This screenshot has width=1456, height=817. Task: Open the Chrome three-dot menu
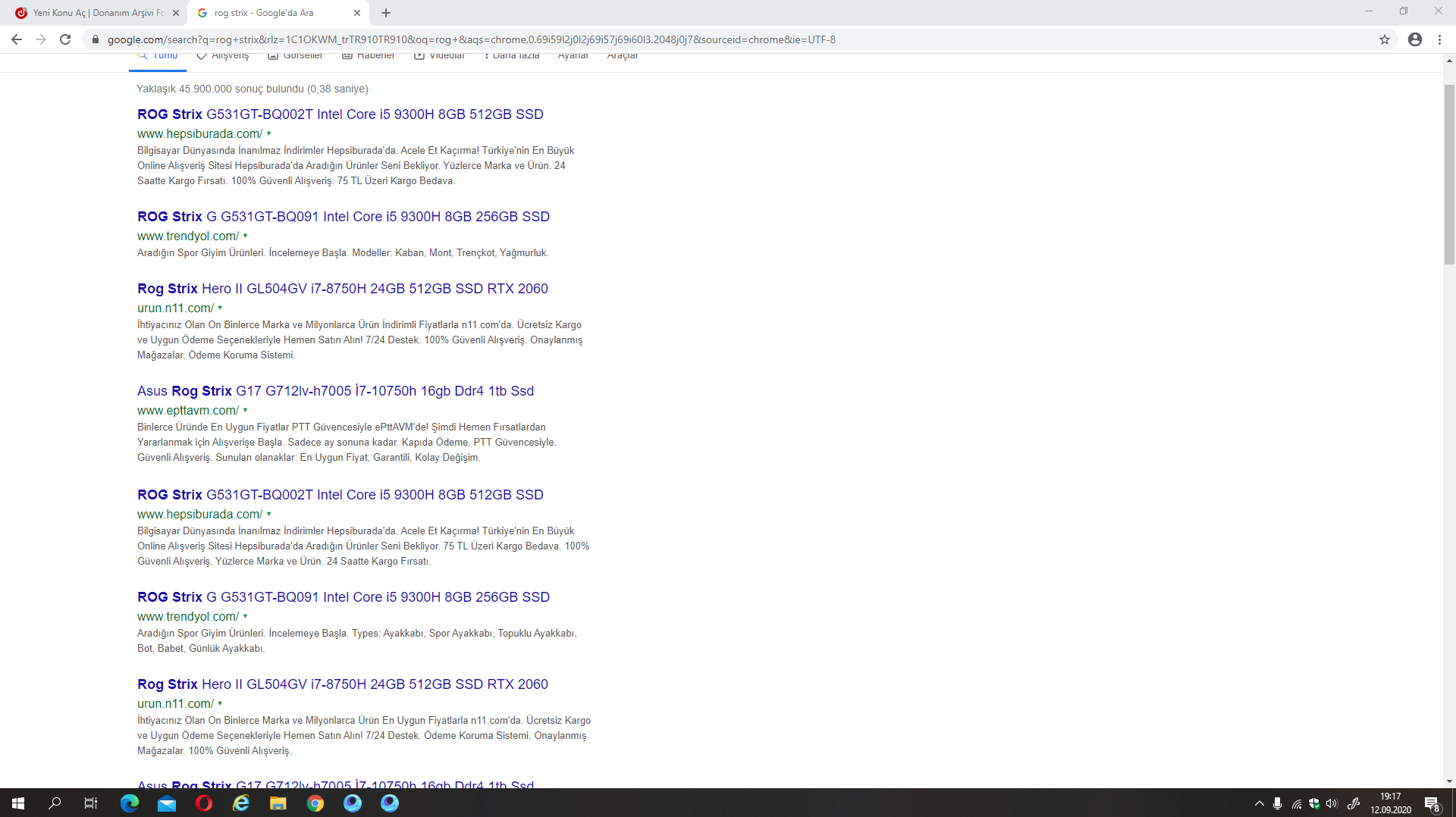1439,39
